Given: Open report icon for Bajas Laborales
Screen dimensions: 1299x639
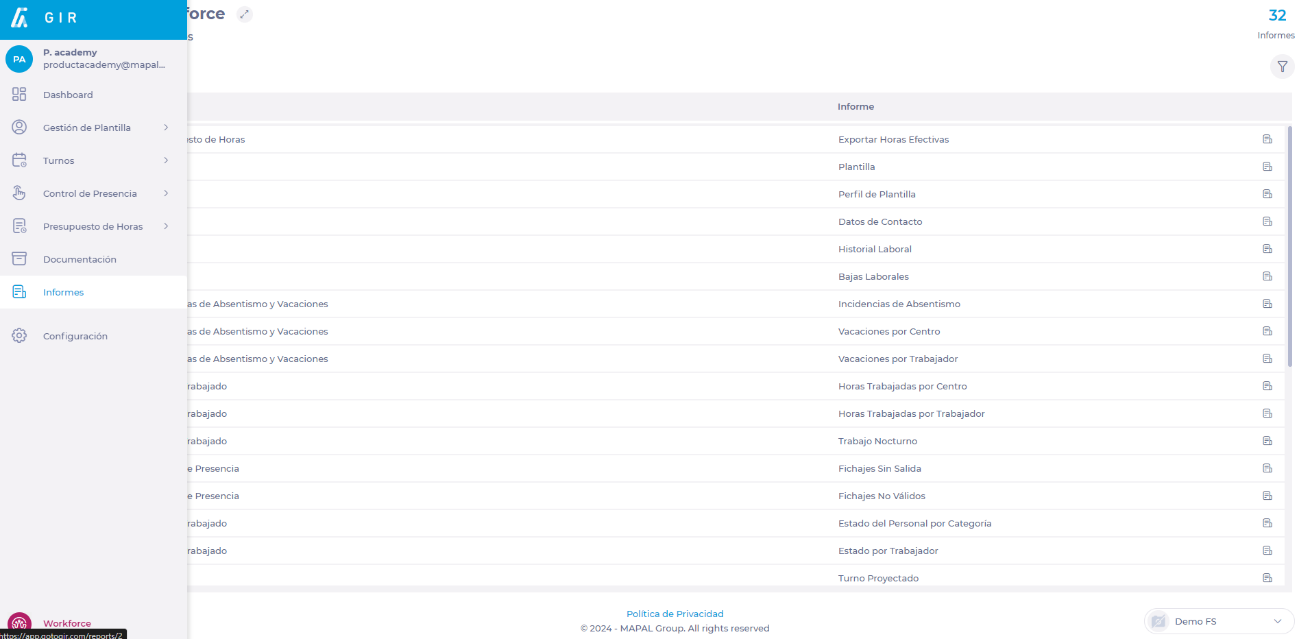Looking at the screenshot, I should [1267, 276].
